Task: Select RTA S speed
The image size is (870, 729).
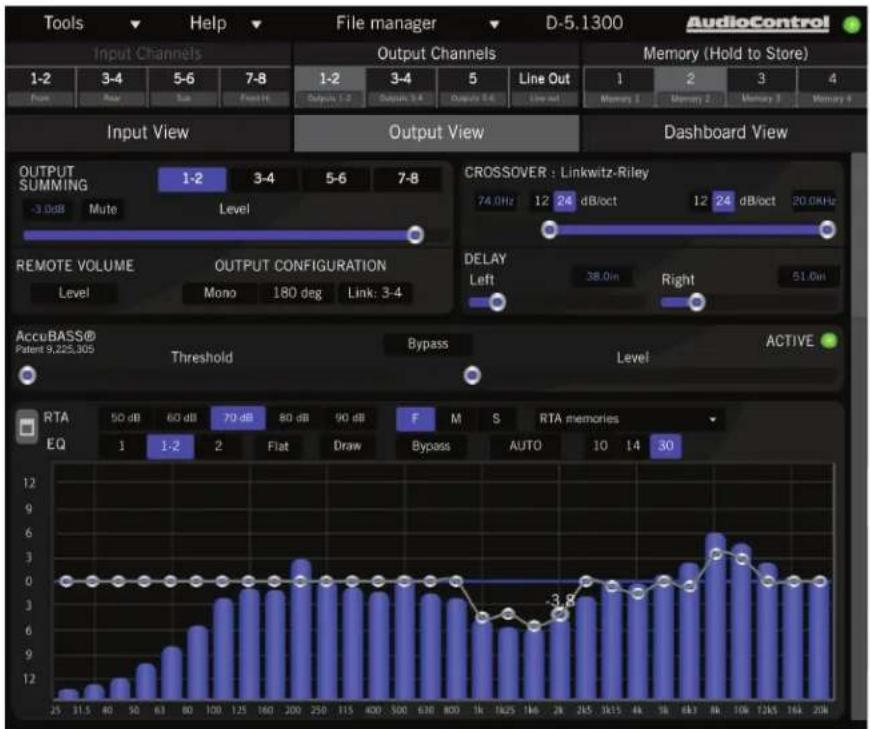Action: click(x=496, y=418)
